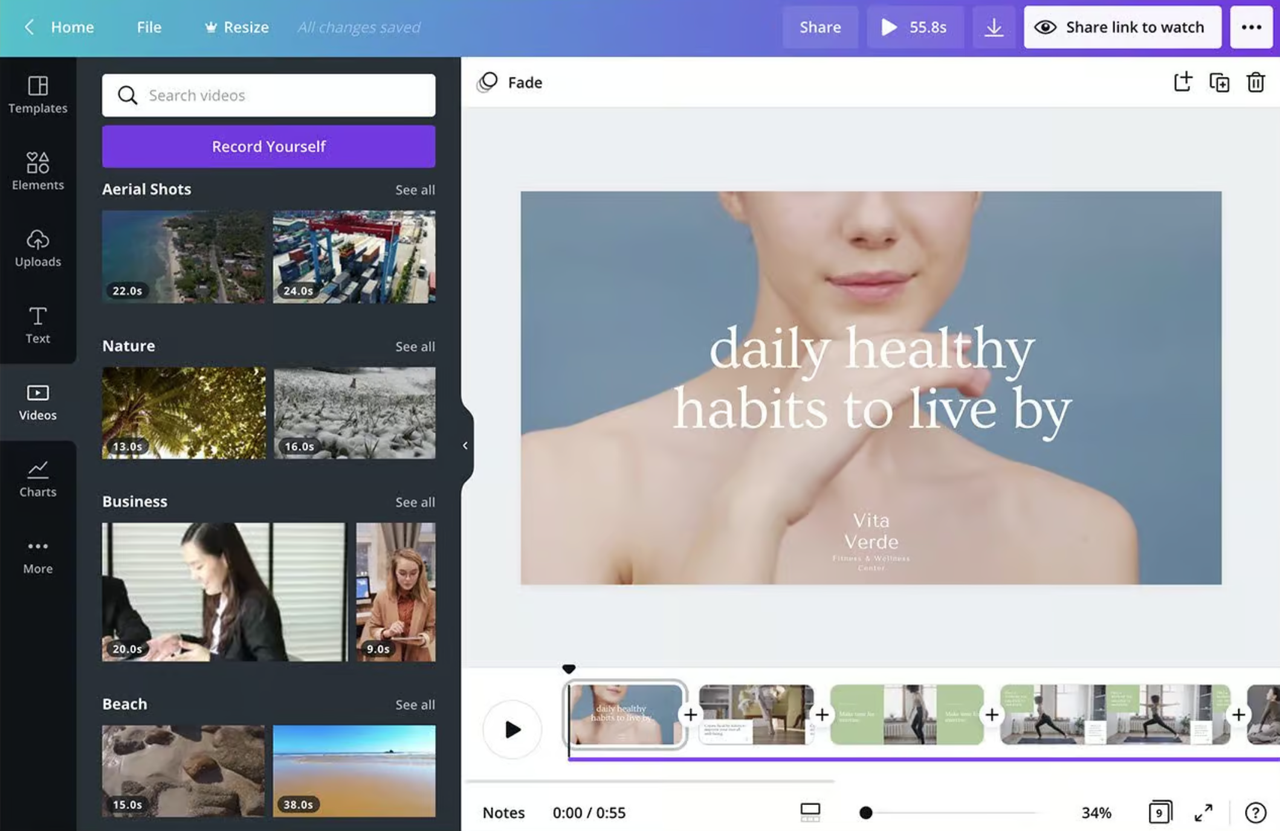The height and width of the screenshot is (831, 1280).
Task: Add a new page after the current one
Action: 1183,82
